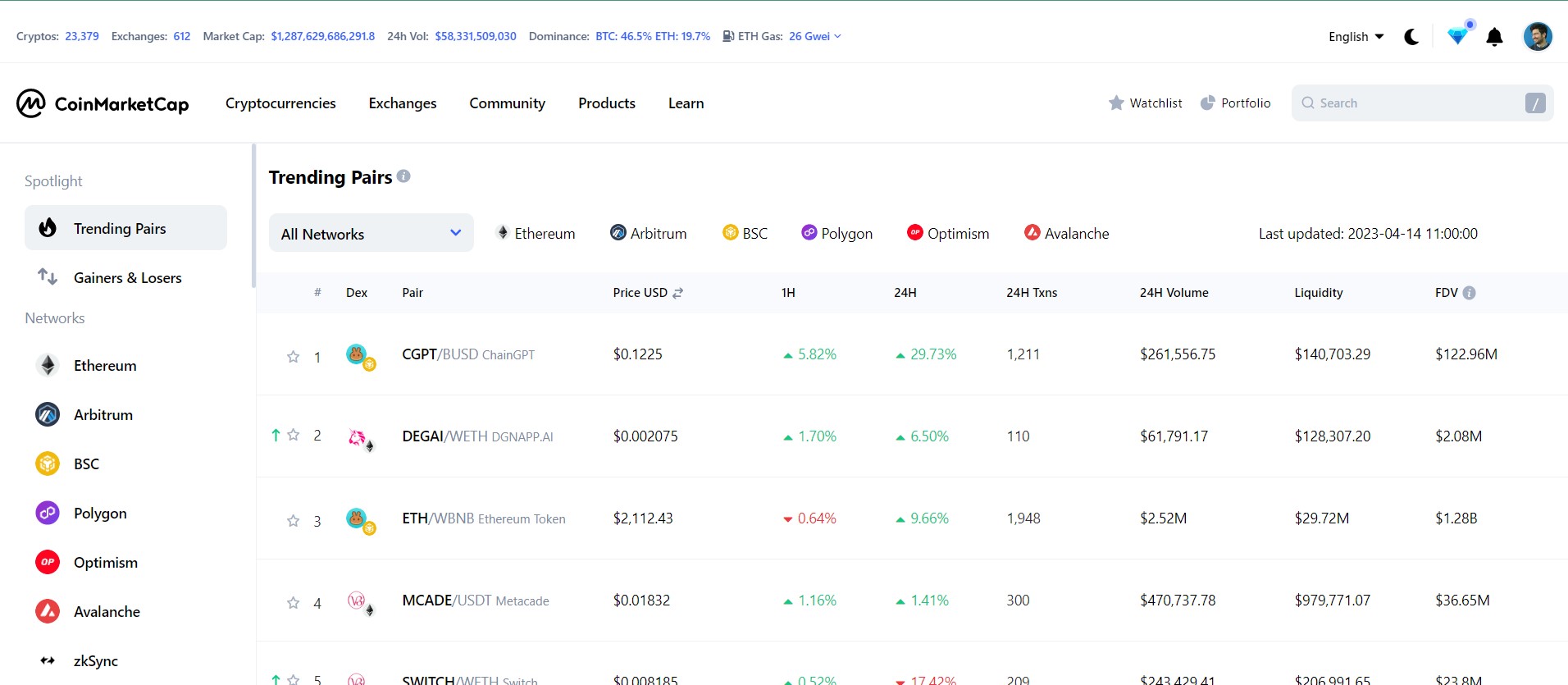Open the Learn menu

686,103
